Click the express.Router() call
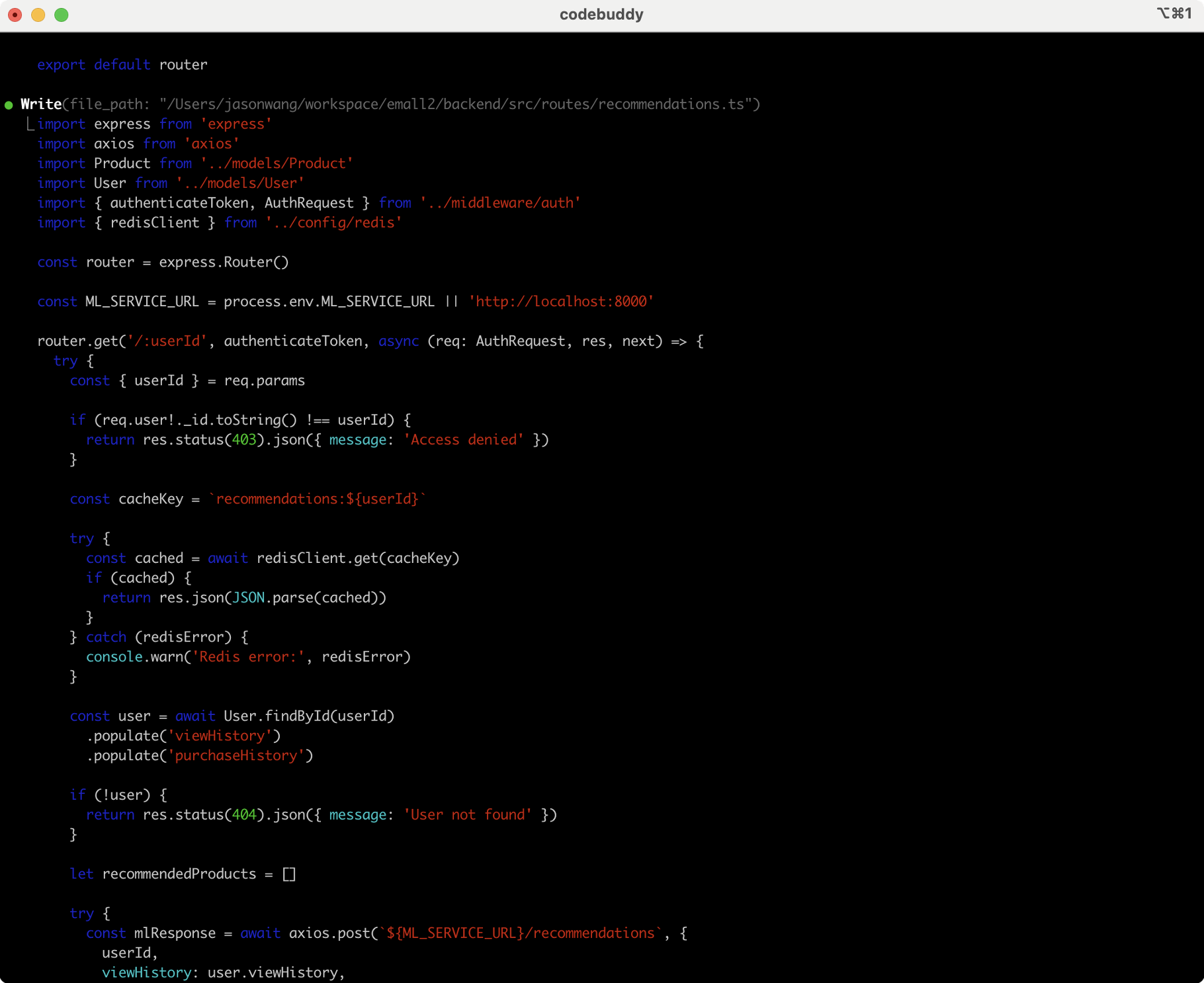1204x983 pixels. [x=224, y=262]
